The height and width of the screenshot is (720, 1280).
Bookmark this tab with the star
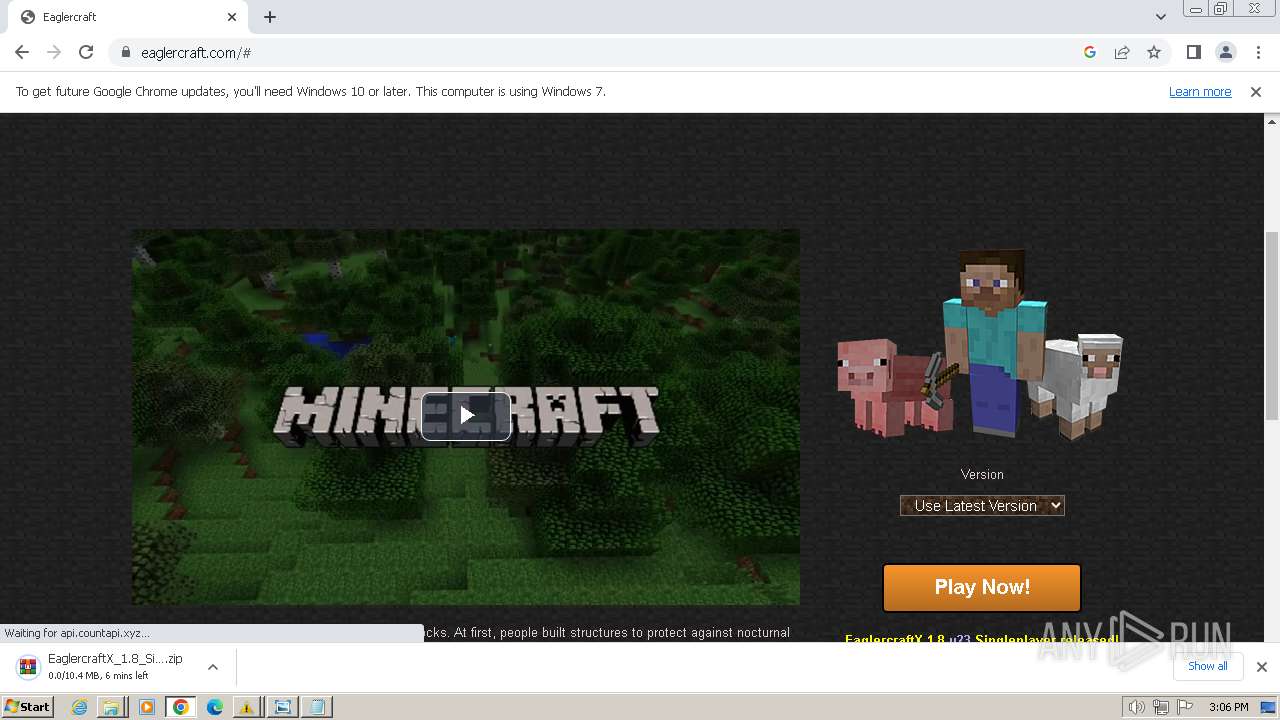(x=1154, y=52)
